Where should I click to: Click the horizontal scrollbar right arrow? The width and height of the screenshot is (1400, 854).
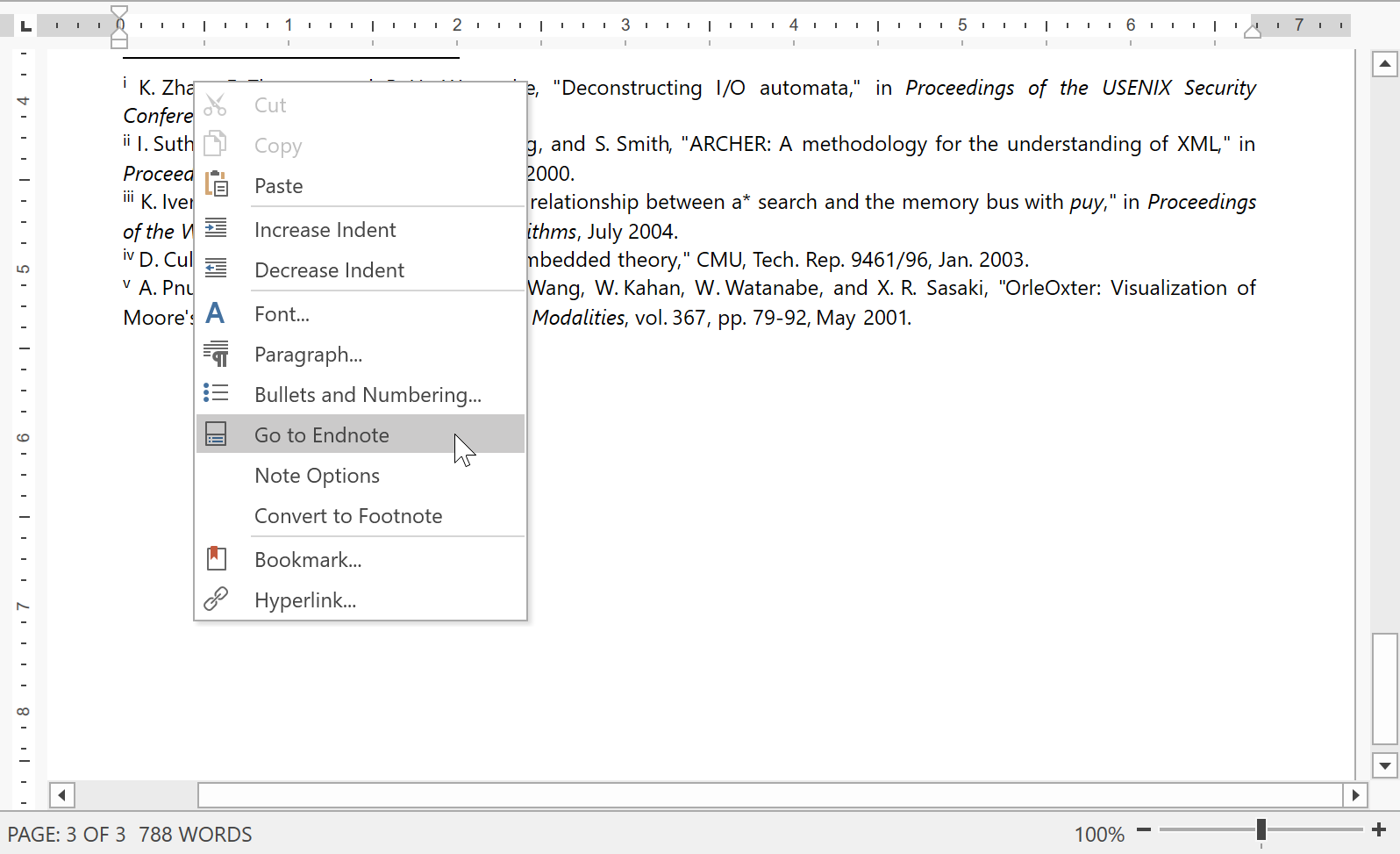click(1355, 795)
